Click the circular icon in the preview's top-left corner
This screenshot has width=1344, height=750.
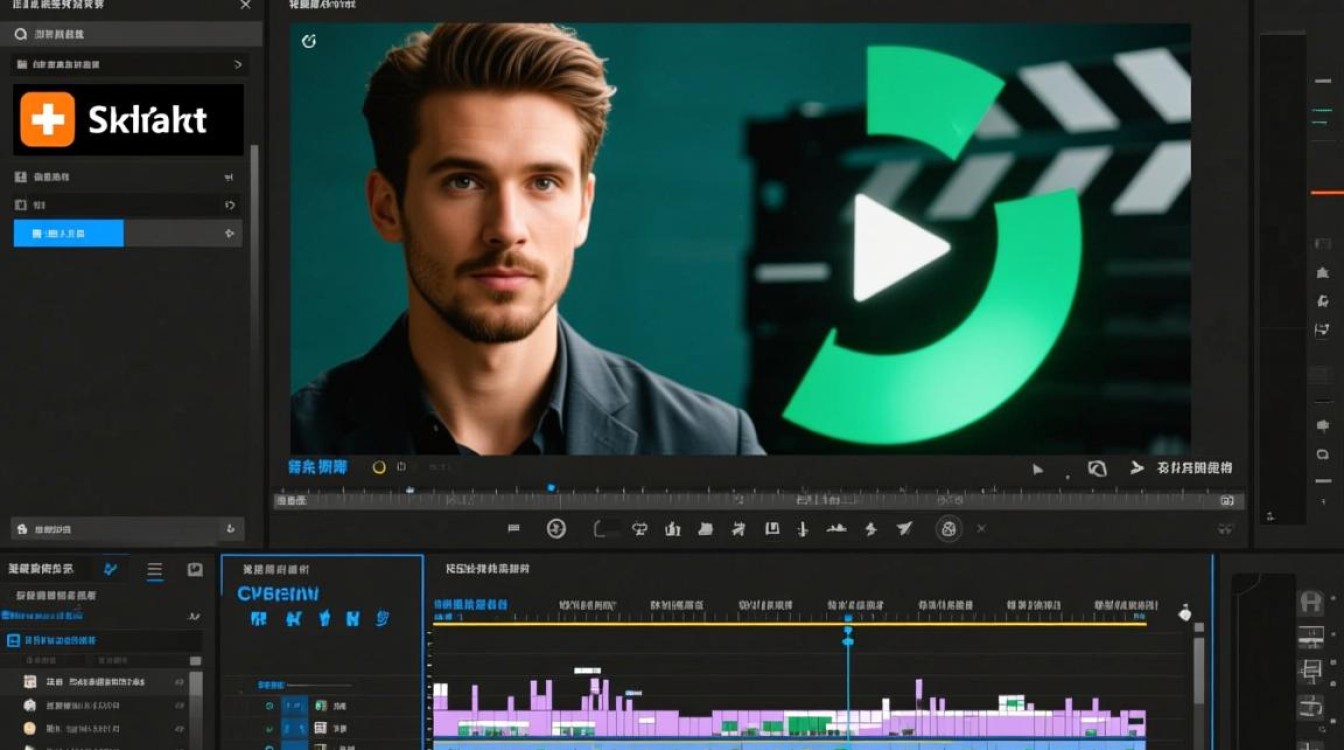pos(309,41)
